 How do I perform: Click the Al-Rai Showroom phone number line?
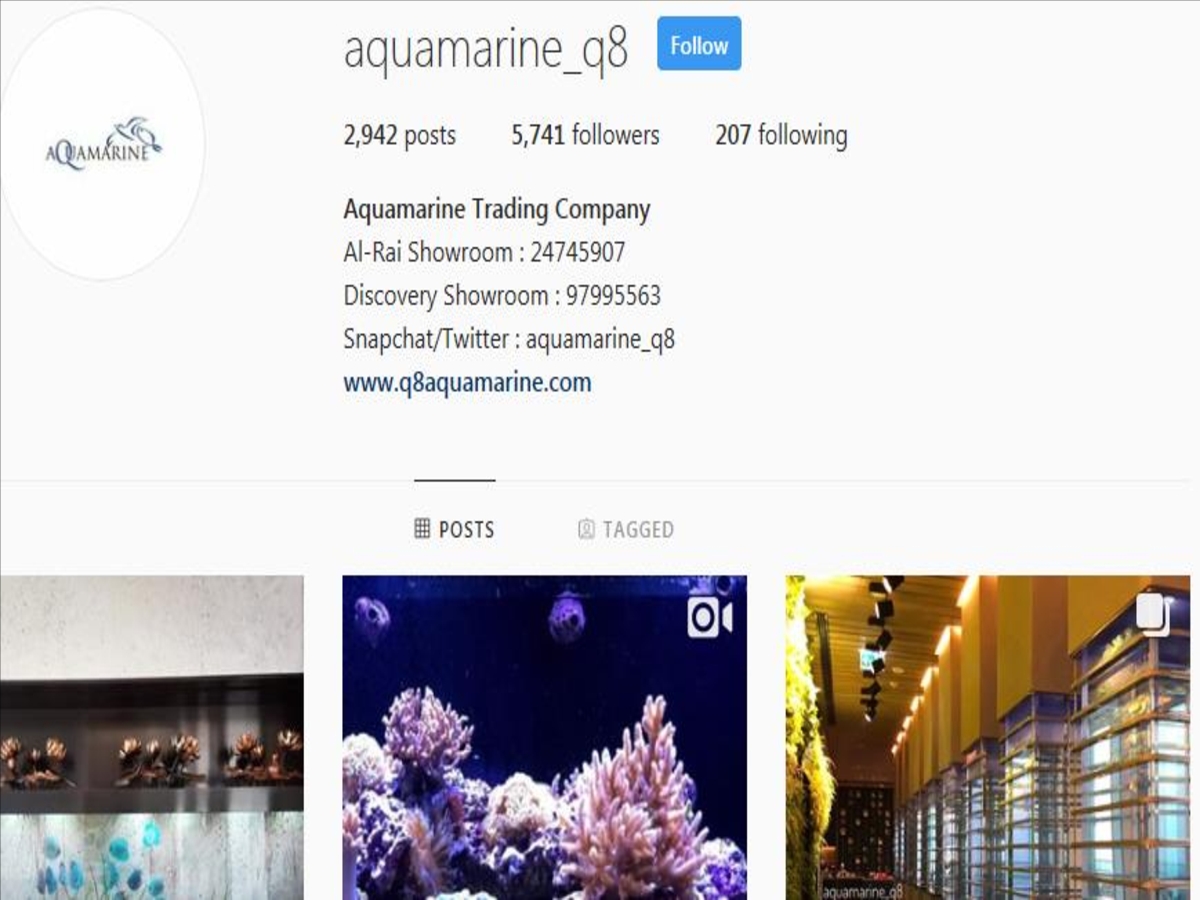click(x=484, y=252)
